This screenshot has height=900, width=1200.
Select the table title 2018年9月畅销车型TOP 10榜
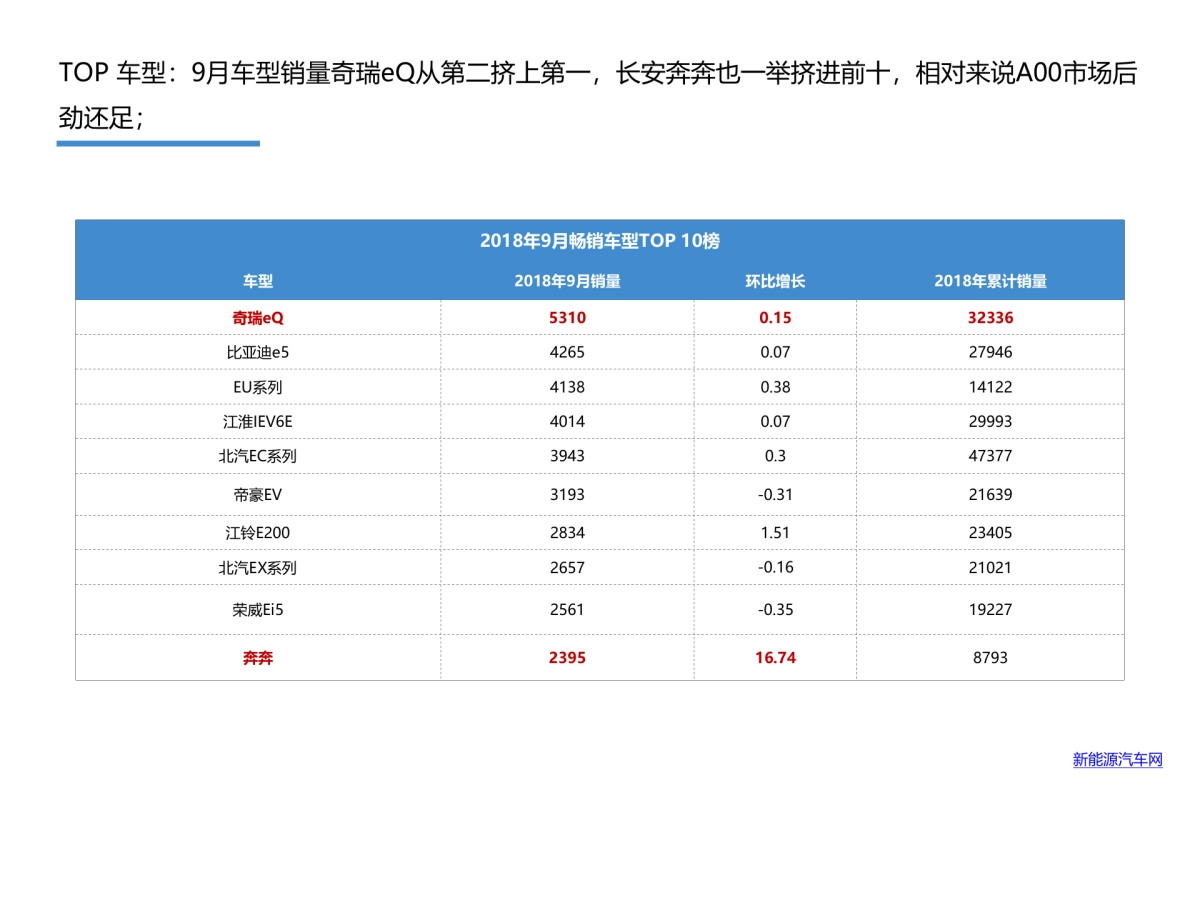[600, 240]
